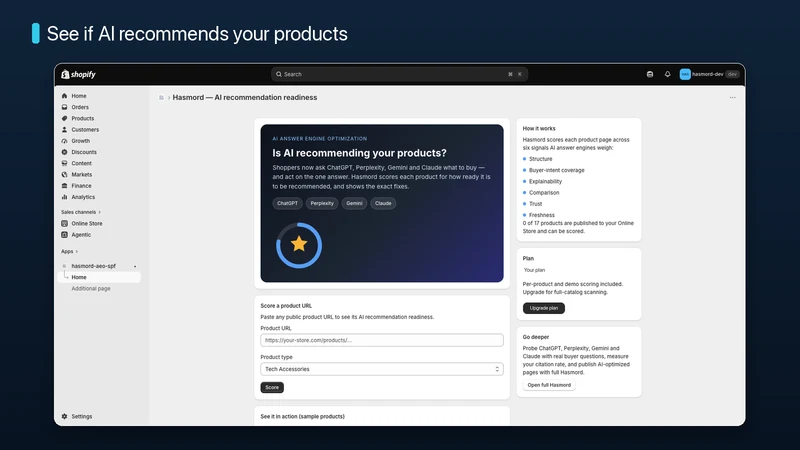
Task: Click the store icon beside bell
Action: click(650, 74)
